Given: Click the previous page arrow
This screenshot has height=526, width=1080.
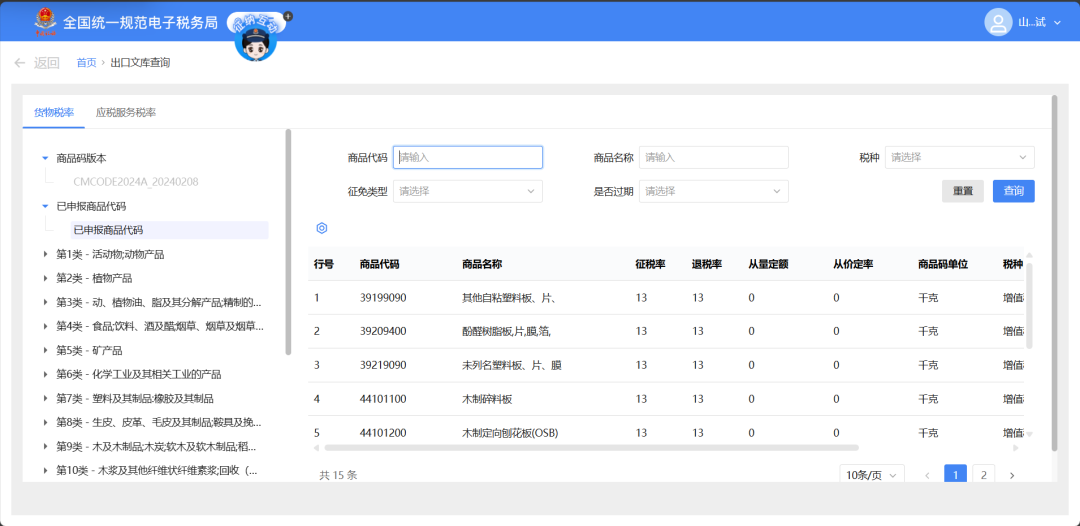Looking at the screenshot, I should tap(927, 475).
